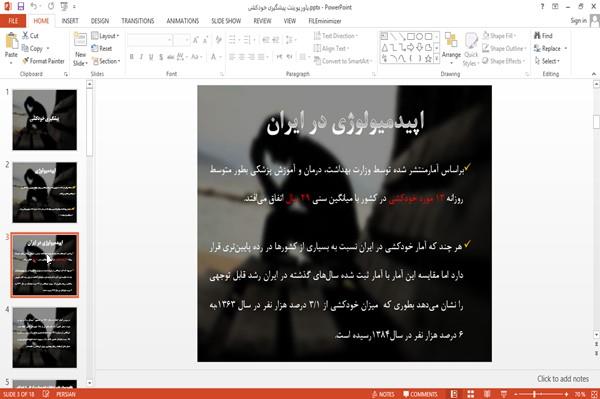Click the Start From Beginning slideshow icon

[64, 7]
